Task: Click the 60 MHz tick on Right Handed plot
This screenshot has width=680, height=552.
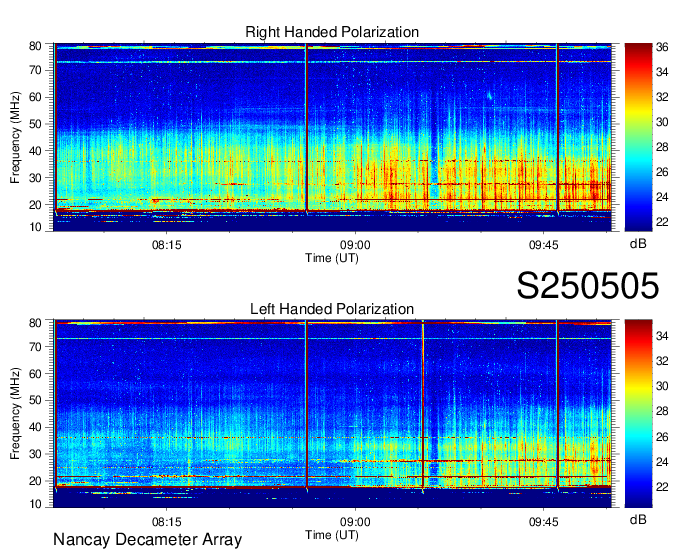Action: click(x=35, y=97)
